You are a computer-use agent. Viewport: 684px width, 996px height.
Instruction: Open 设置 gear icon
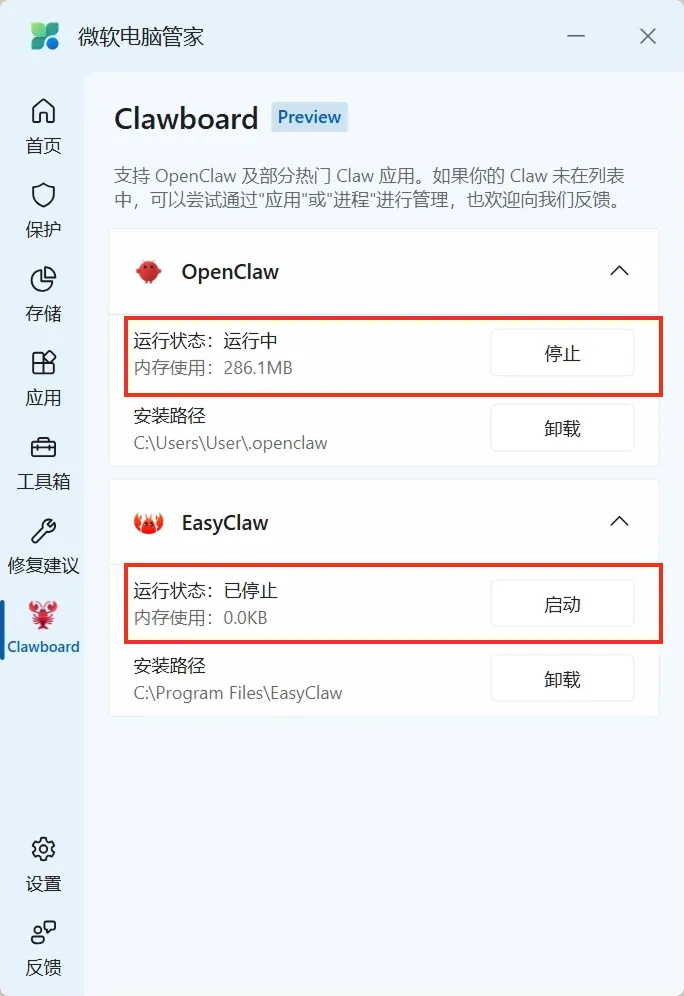click(43, 849)
